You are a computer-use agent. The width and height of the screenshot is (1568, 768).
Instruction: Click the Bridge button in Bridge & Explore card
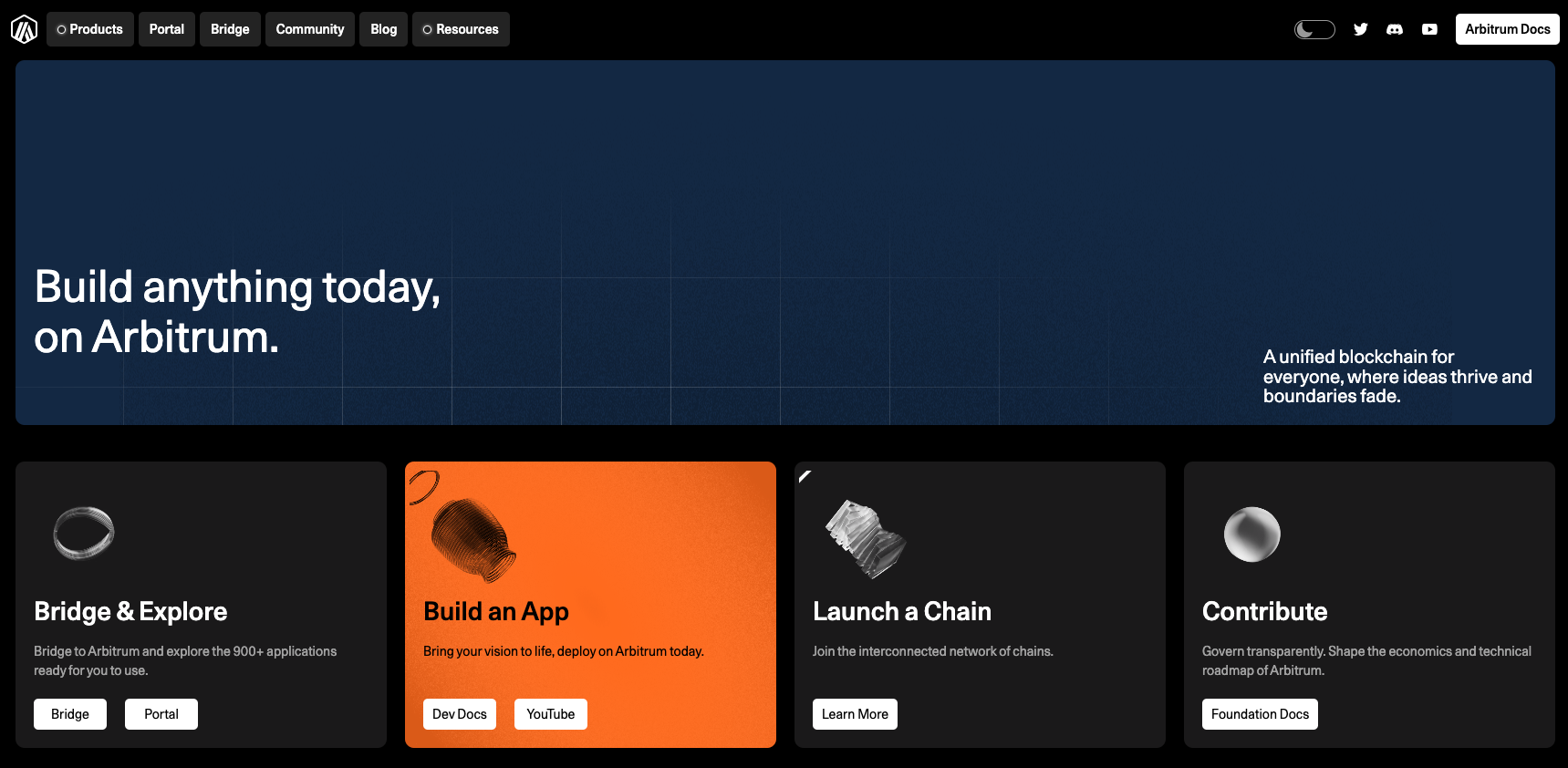(70, 714)
